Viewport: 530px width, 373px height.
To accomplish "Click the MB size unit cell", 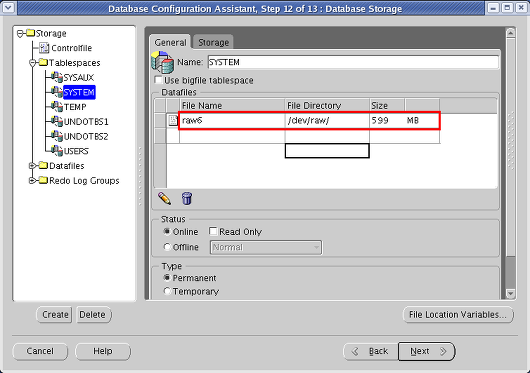I will click(x=422, y=121).
